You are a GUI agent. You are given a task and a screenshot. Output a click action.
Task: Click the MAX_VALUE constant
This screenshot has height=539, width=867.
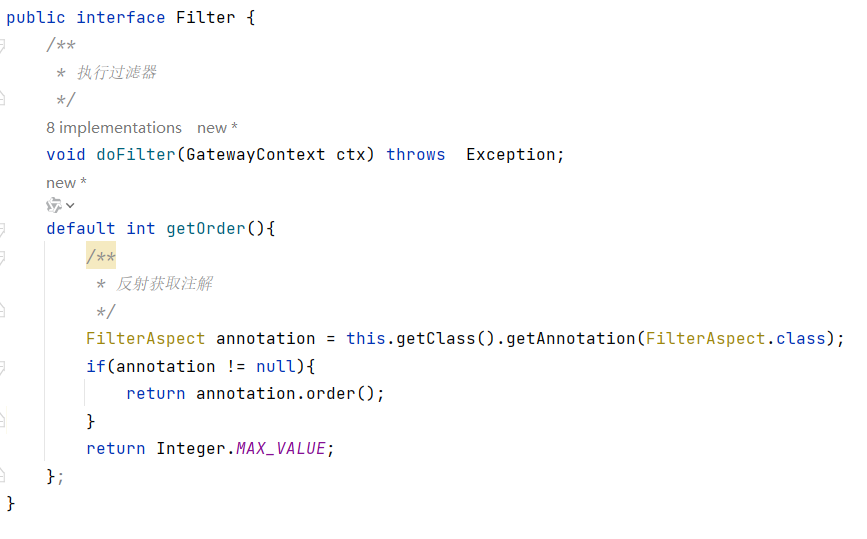click(x=280, y=449)
